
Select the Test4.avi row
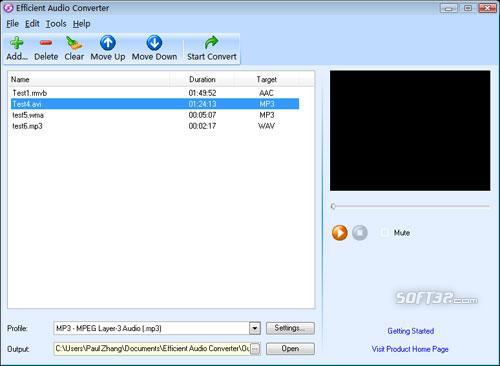155,104
